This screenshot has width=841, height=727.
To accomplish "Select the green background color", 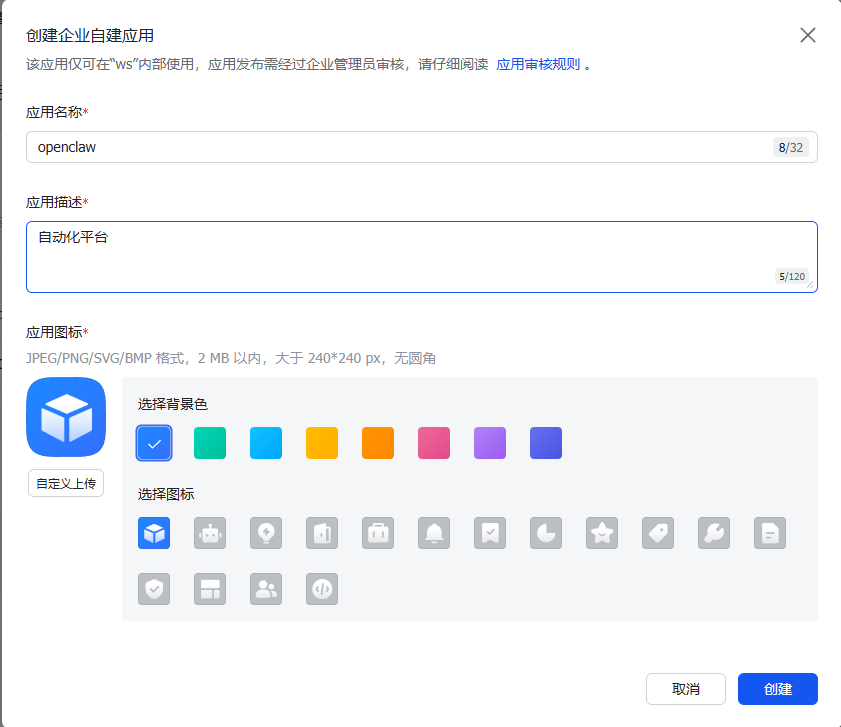I will pos(210,443).
